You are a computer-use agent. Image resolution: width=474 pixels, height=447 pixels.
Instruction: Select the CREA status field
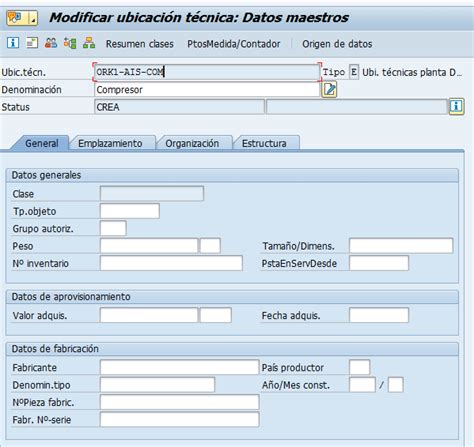click(179, 107)
